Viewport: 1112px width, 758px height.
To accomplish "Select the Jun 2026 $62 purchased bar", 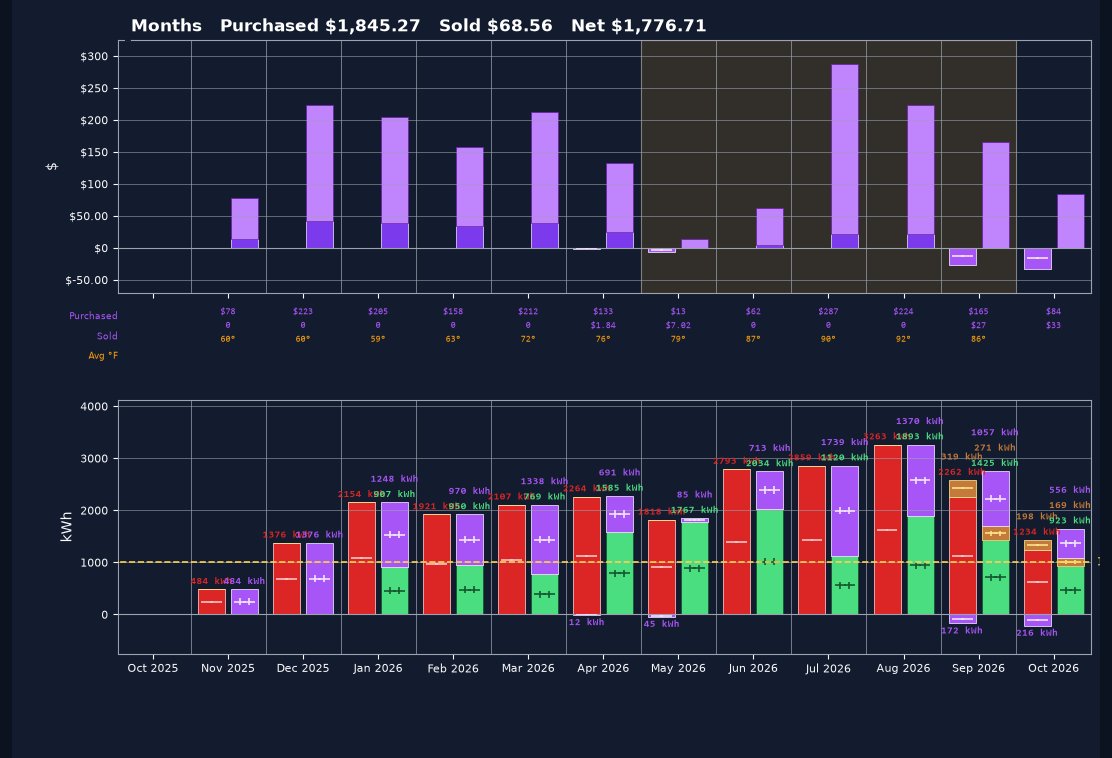I will (x=770, y=228).
